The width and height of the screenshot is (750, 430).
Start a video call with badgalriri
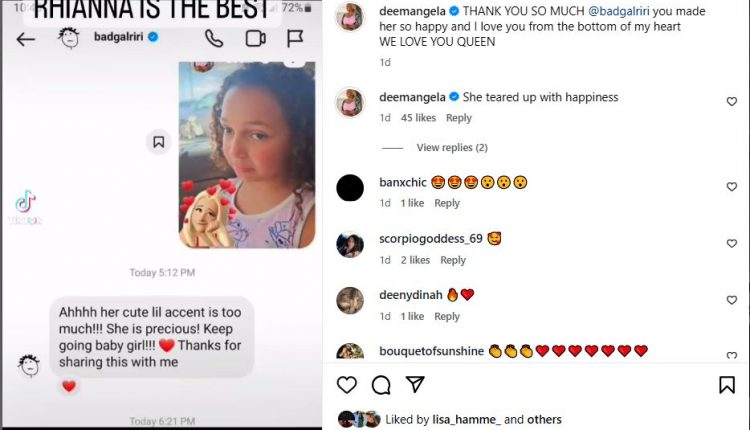pyautogui.click(x=256, y=39)
